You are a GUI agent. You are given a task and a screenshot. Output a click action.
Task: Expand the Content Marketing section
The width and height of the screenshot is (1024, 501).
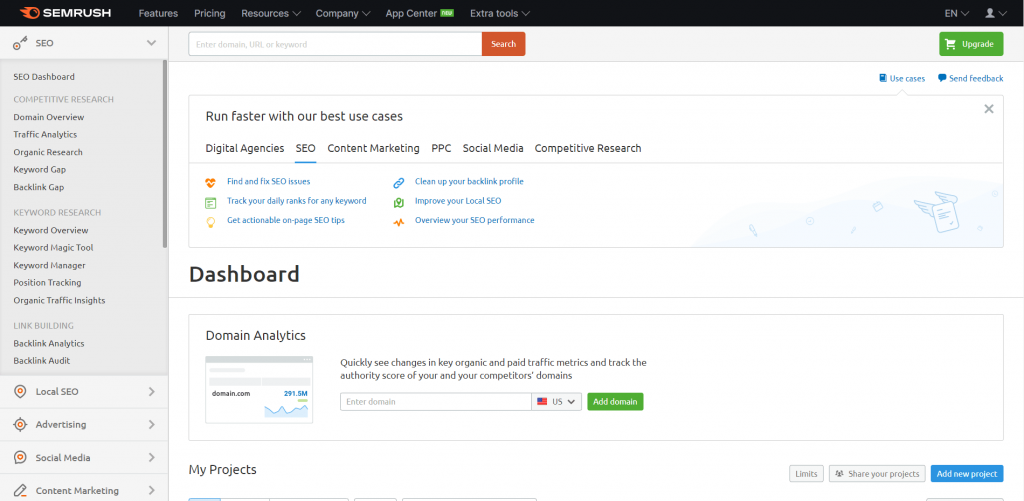pos(152,491)
